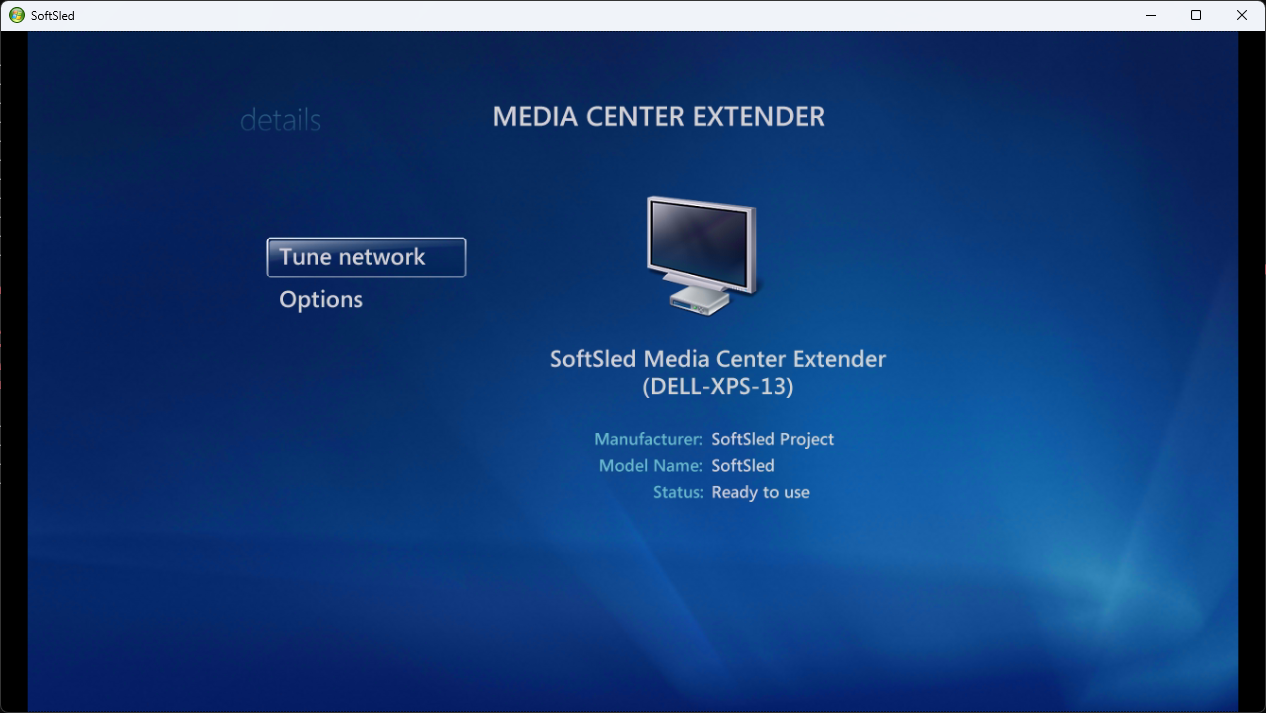
Task: Click the extender monitor icon
Action: tap(703, 256)
